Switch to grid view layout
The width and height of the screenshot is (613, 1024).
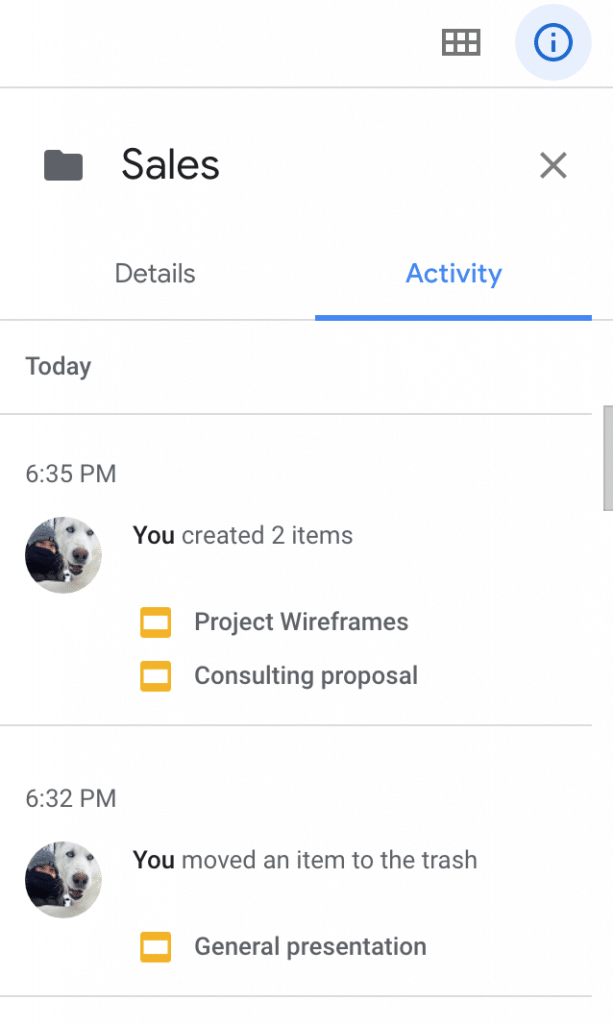pyautogui.click(x=461, y=42)
